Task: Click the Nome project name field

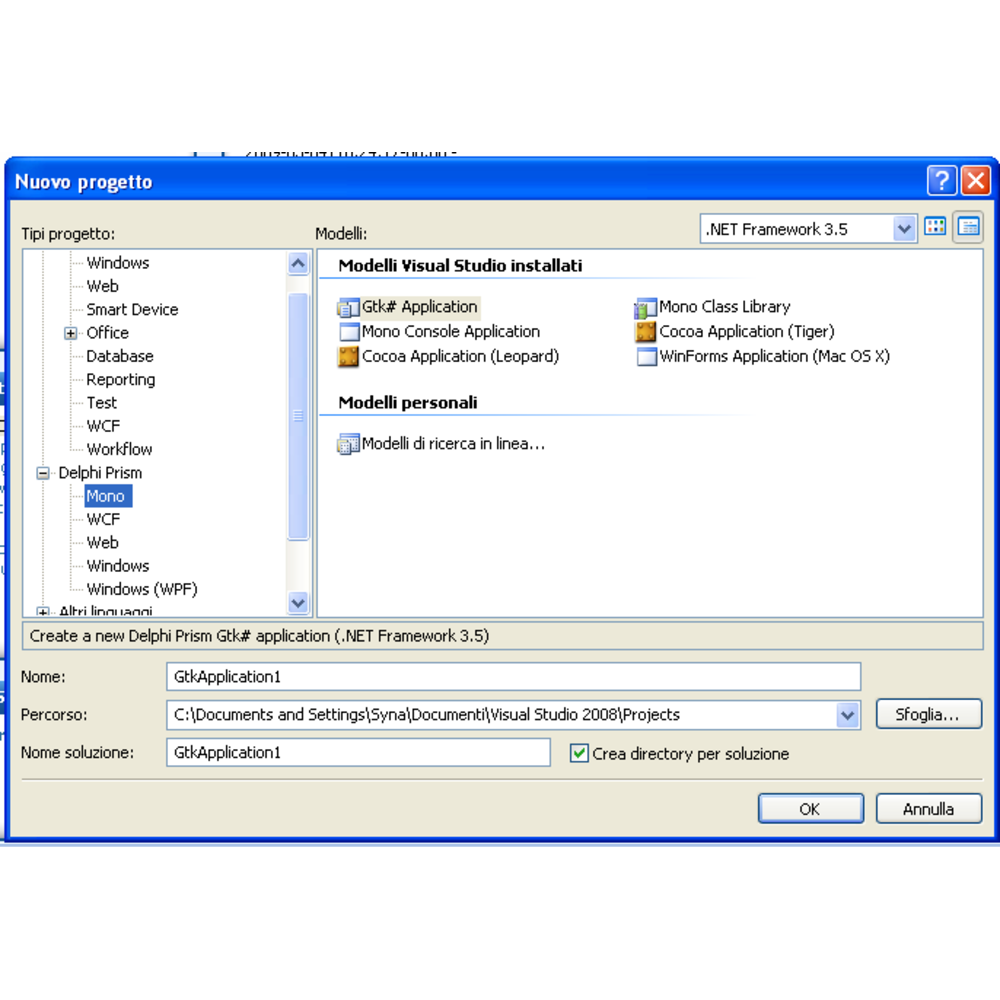Action: coord(513,677)
